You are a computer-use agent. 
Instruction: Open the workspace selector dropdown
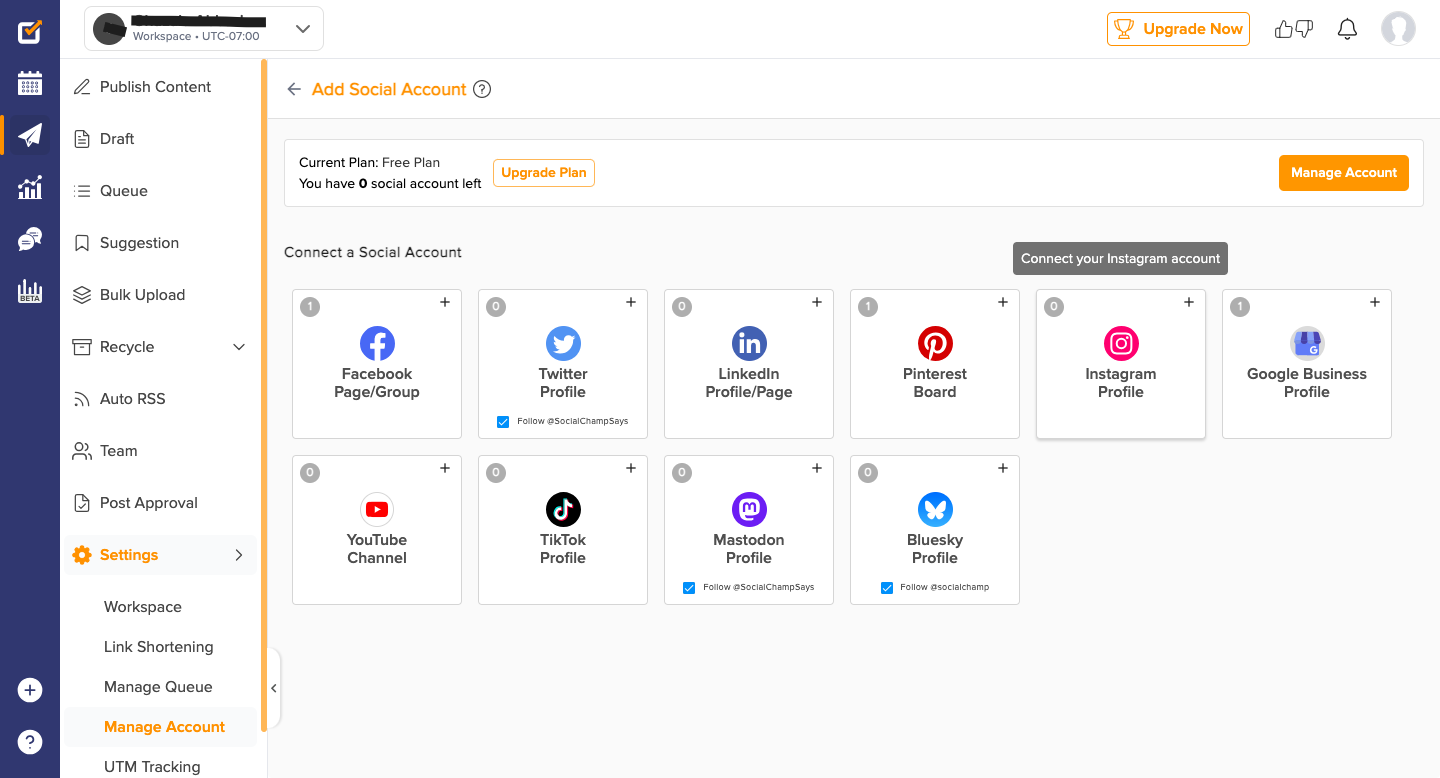coord(204,29)
